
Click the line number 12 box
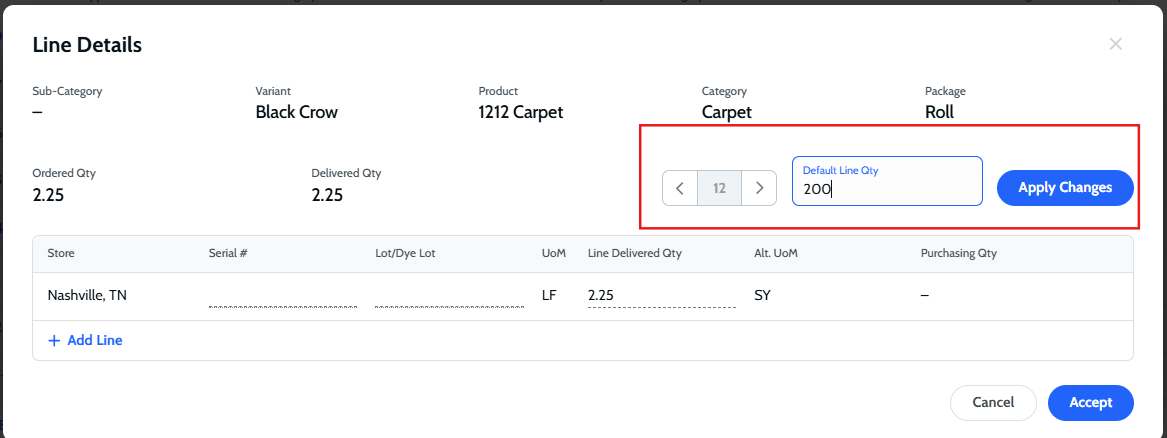pos(719,187)
